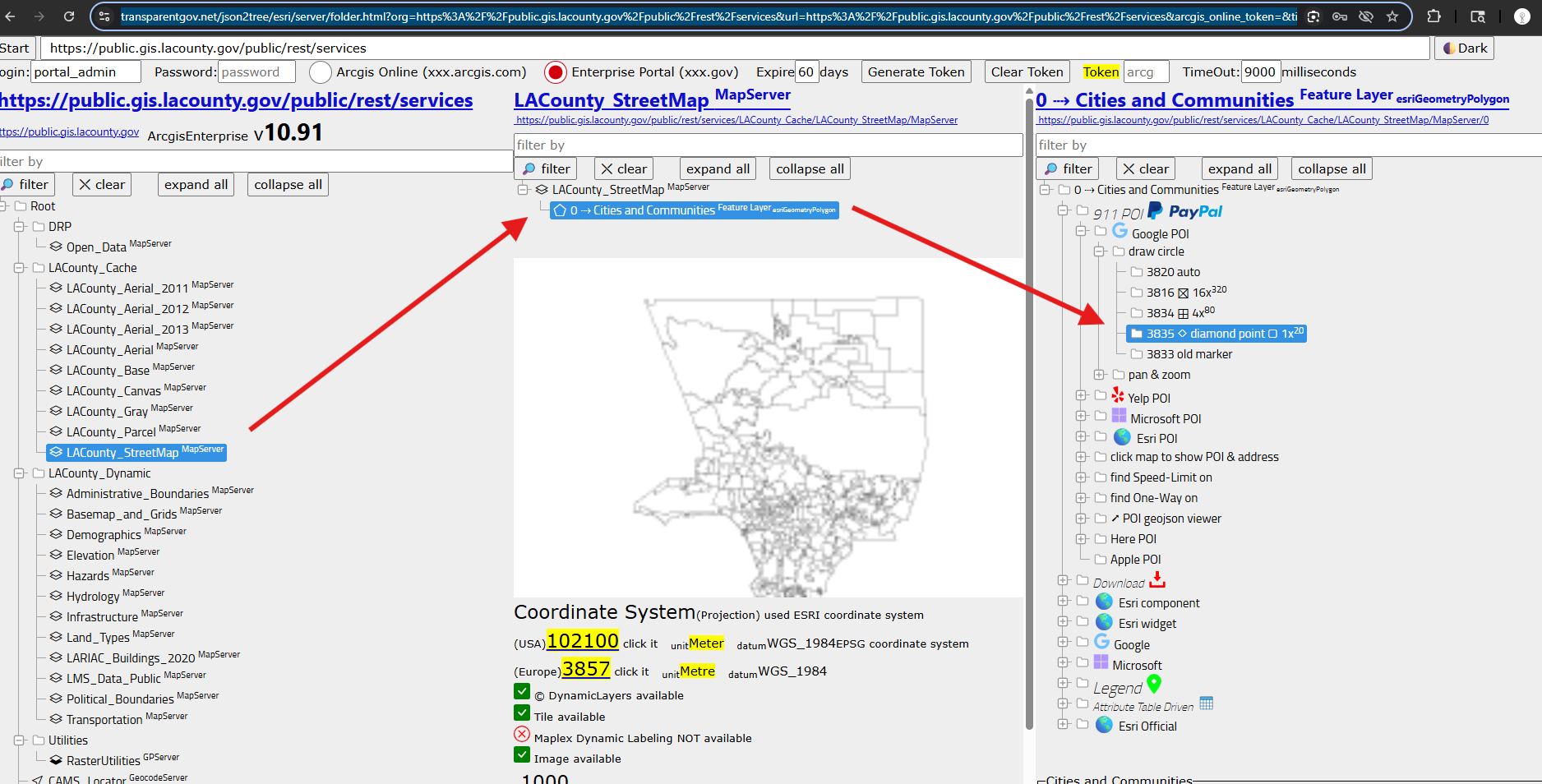Collapse the Utilities folder node
The image size is (1542, 784).
coord(19,740)
